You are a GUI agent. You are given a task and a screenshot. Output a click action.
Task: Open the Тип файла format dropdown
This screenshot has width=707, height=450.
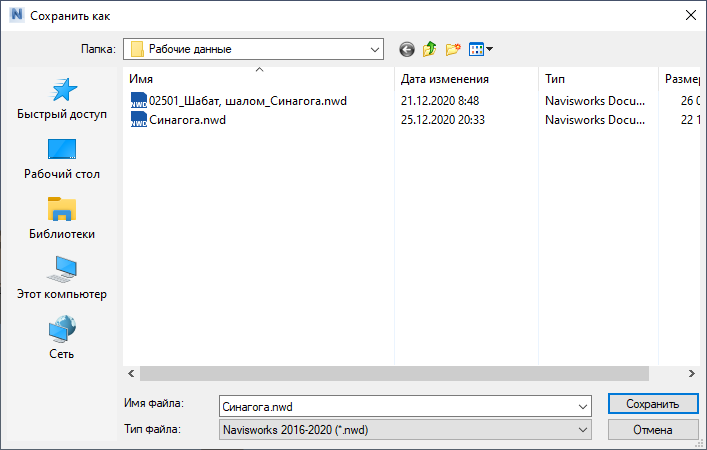(x=582, y=429)
